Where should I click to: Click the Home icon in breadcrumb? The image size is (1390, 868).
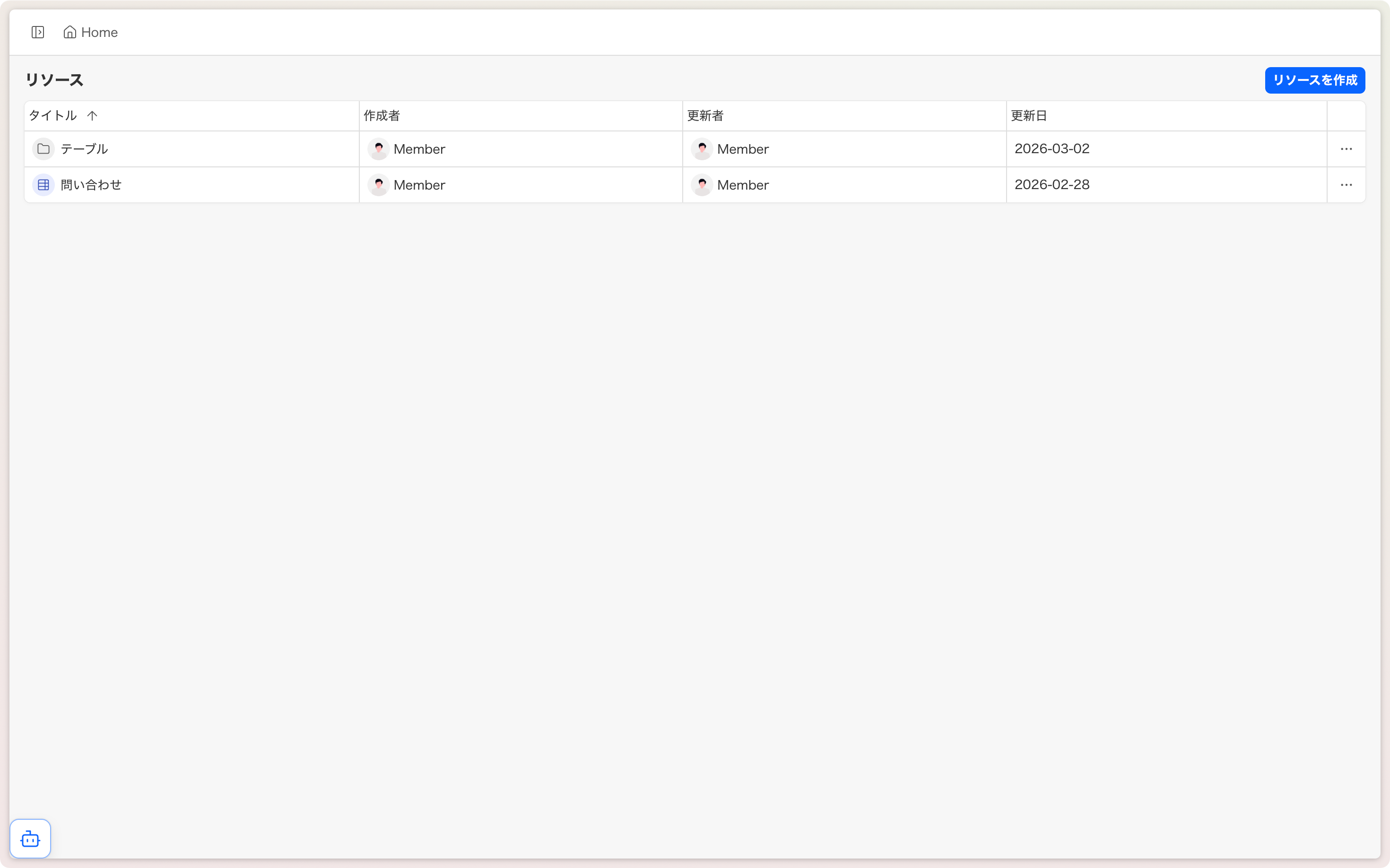point(69,32)
